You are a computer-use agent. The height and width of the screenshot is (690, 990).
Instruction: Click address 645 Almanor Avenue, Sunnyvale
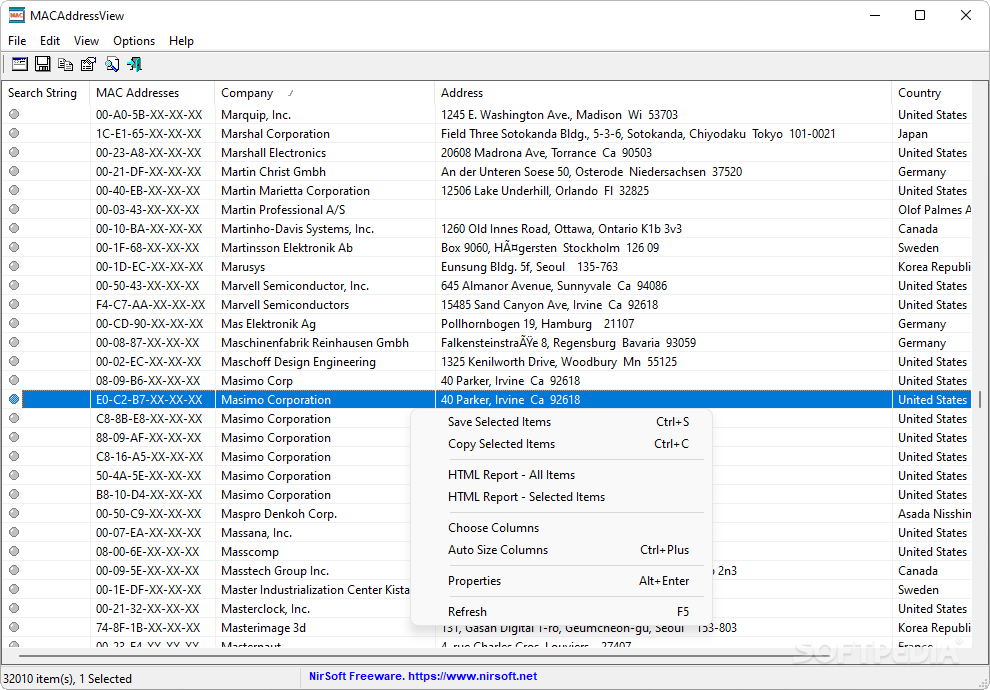pos(554,285)
